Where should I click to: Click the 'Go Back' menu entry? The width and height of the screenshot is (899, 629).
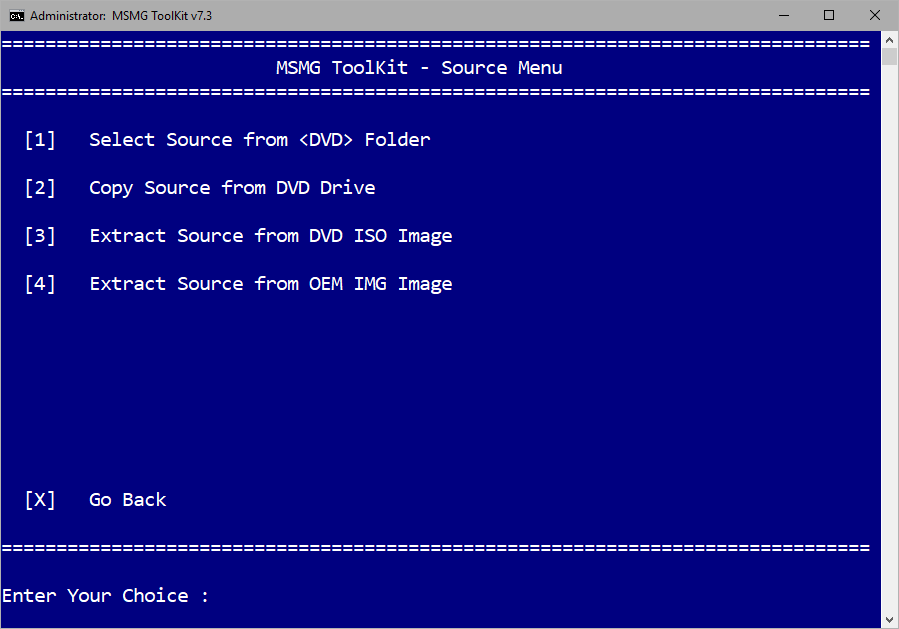(x=127, y=500)
